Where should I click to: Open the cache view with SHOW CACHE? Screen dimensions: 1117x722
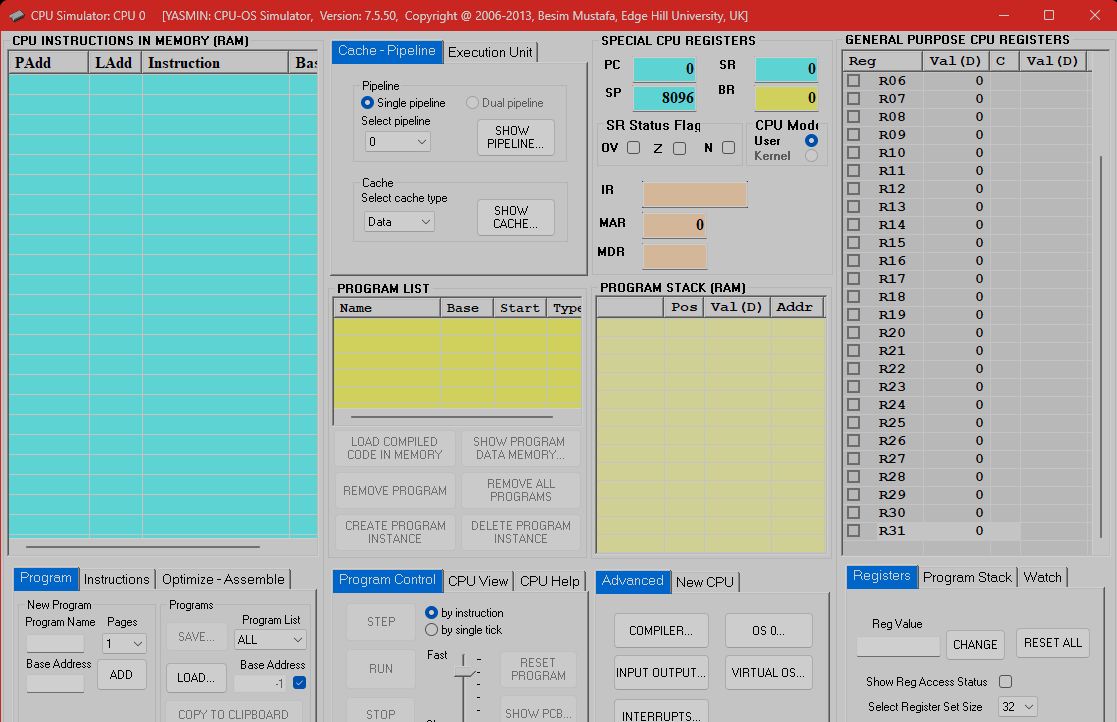coord(515,215)
